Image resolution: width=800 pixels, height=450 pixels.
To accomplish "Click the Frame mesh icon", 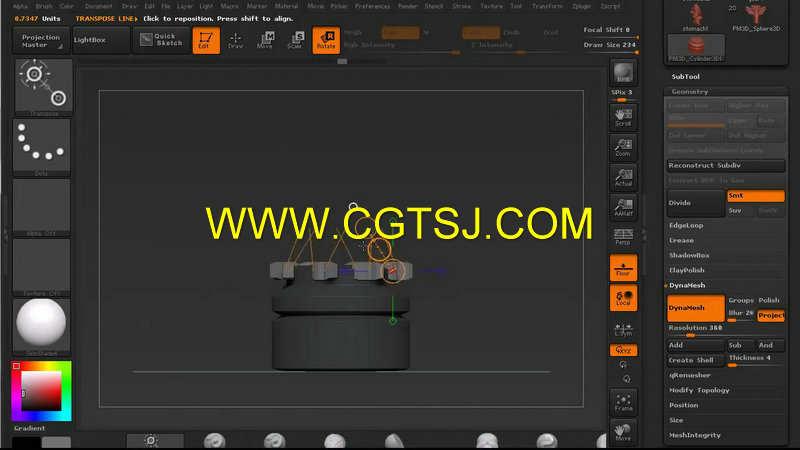I will click(623, 403).
